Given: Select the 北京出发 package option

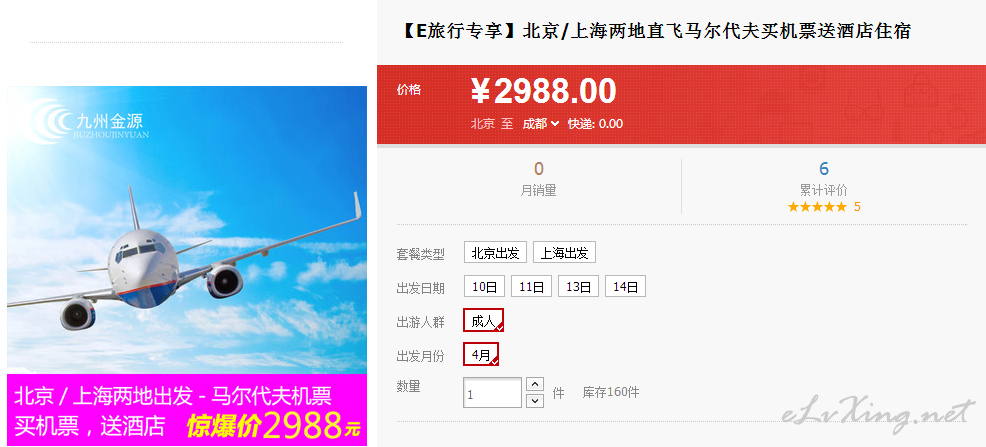Looking at the screenshot, I should click(x=495, y=253).
